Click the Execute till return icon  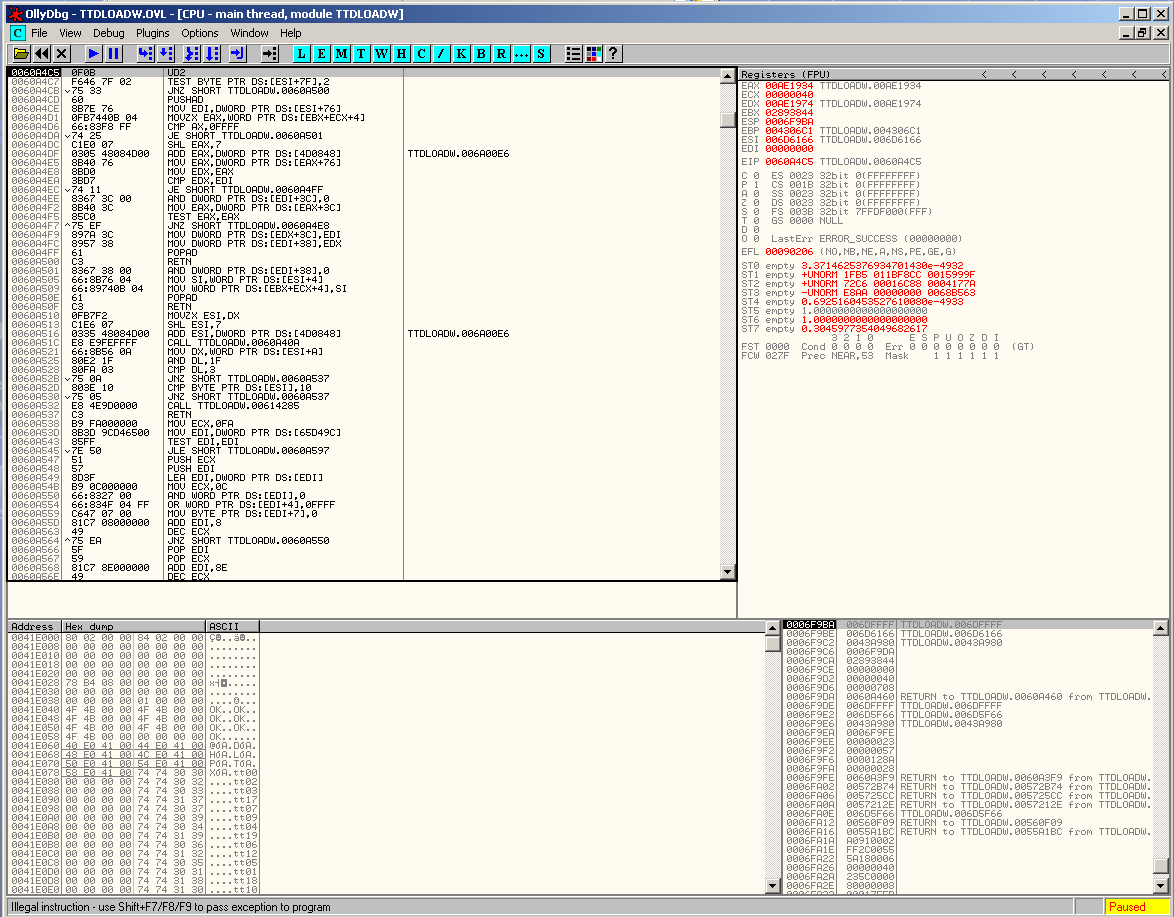point(238,53)
